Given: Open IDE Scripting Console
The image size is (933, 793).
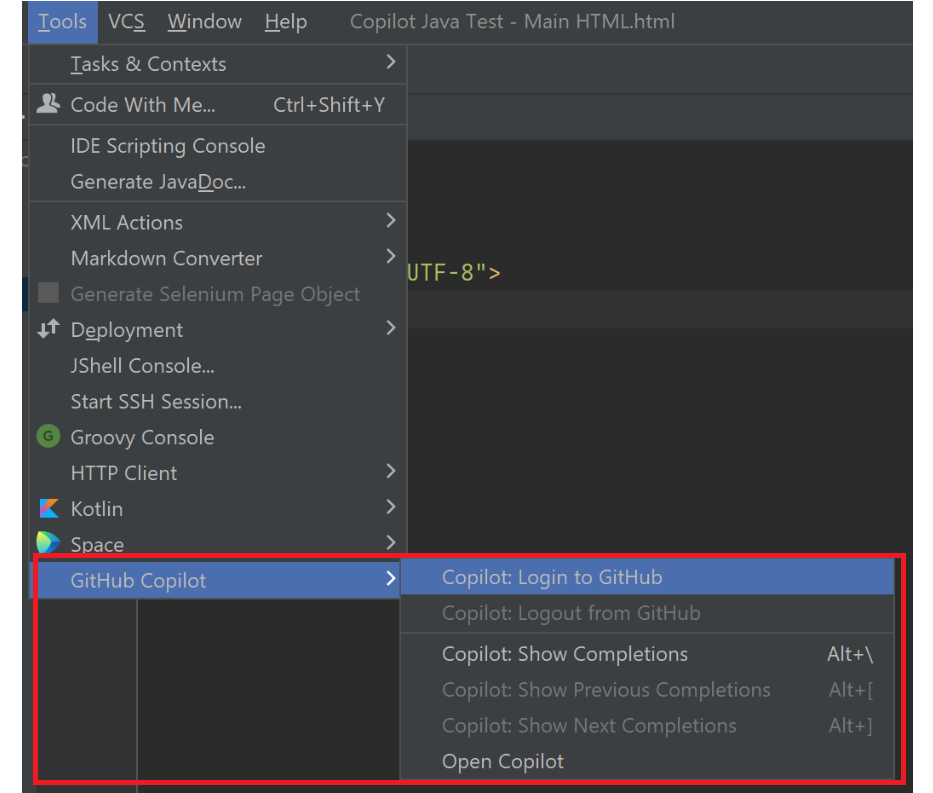Looking at the screenshot, I should tap(218, 146).
